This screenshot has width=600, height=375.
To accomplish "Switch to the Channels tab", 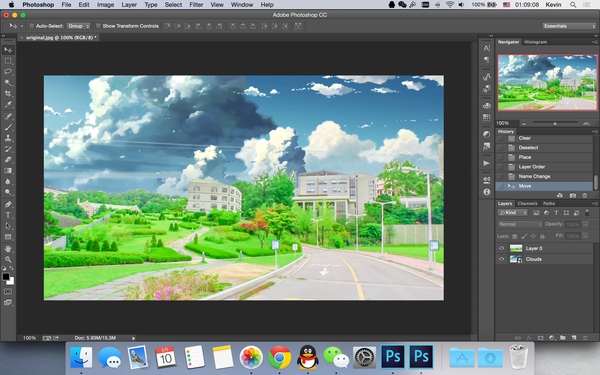I will [x=527, y=204].
